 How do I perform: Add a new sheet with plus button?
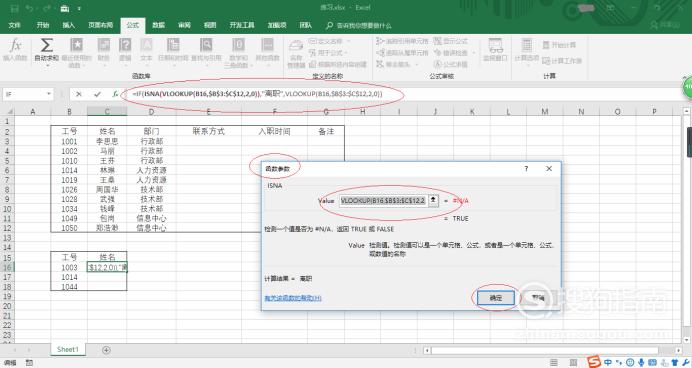coord(106,350)
